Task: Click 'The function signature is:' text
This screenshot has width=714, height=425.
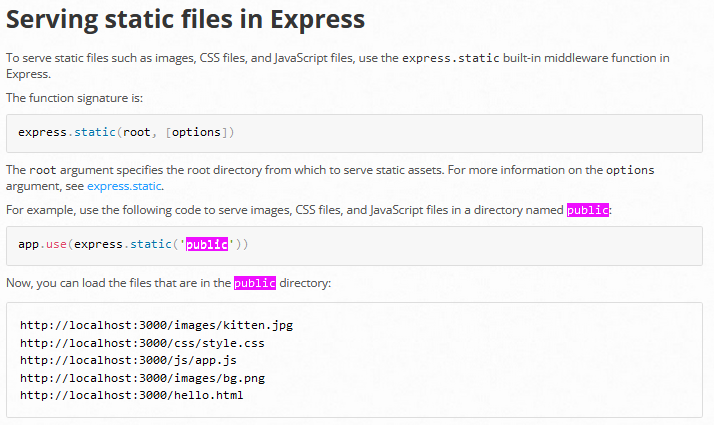Action: point(74,98)
